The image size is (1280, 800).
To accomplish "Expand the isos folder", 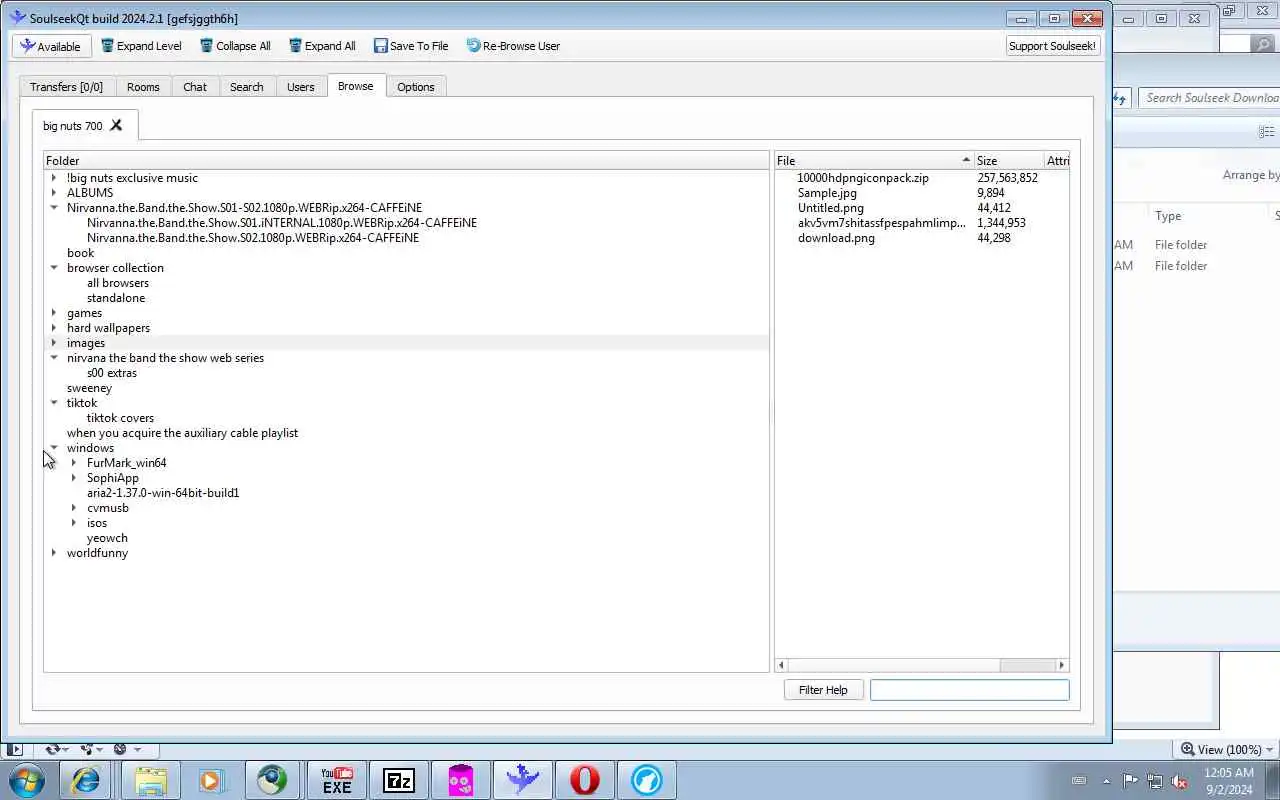I will [x=74, y=523].
